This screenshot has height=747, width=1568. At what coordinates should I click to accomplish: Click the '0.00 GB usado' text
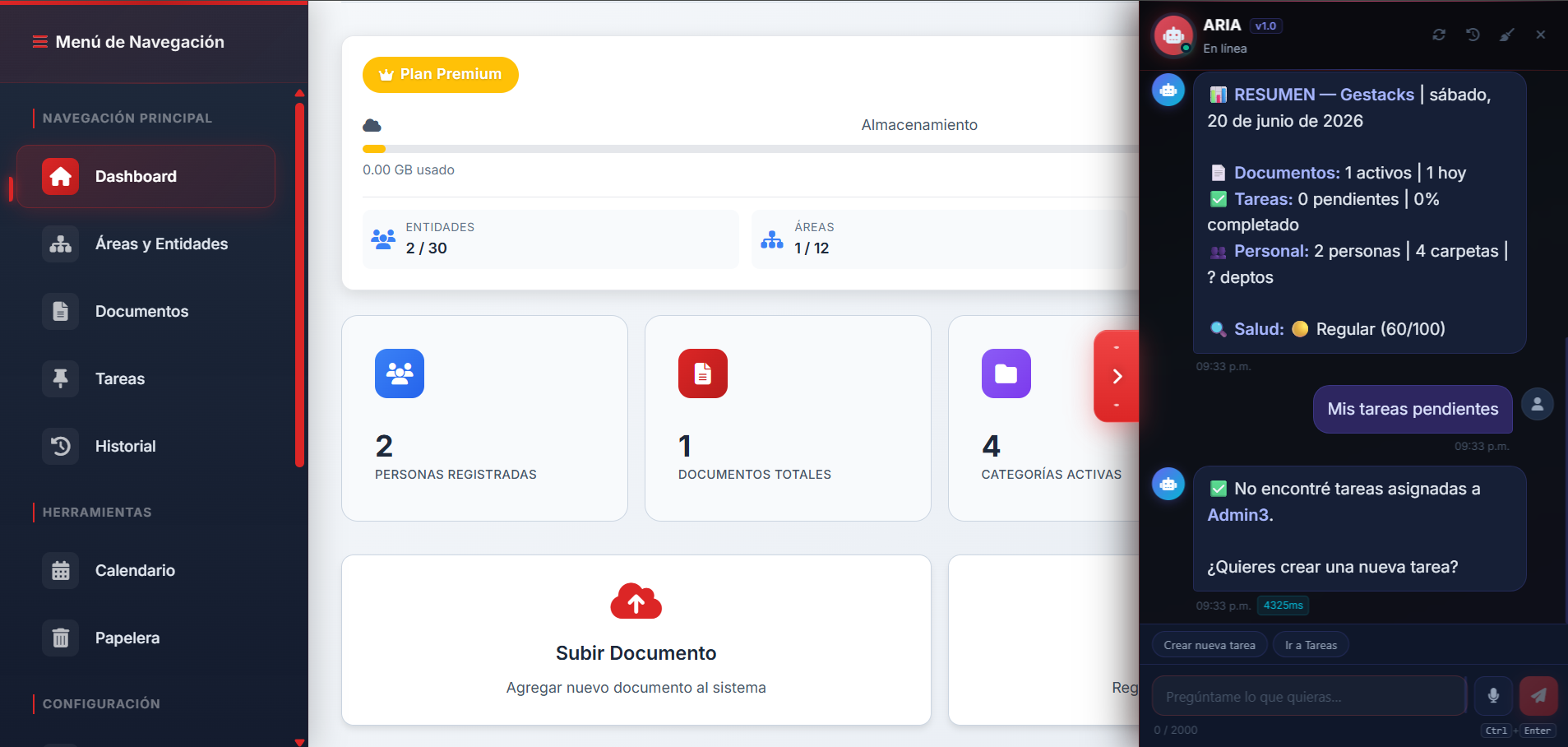(x=409, y=169)
